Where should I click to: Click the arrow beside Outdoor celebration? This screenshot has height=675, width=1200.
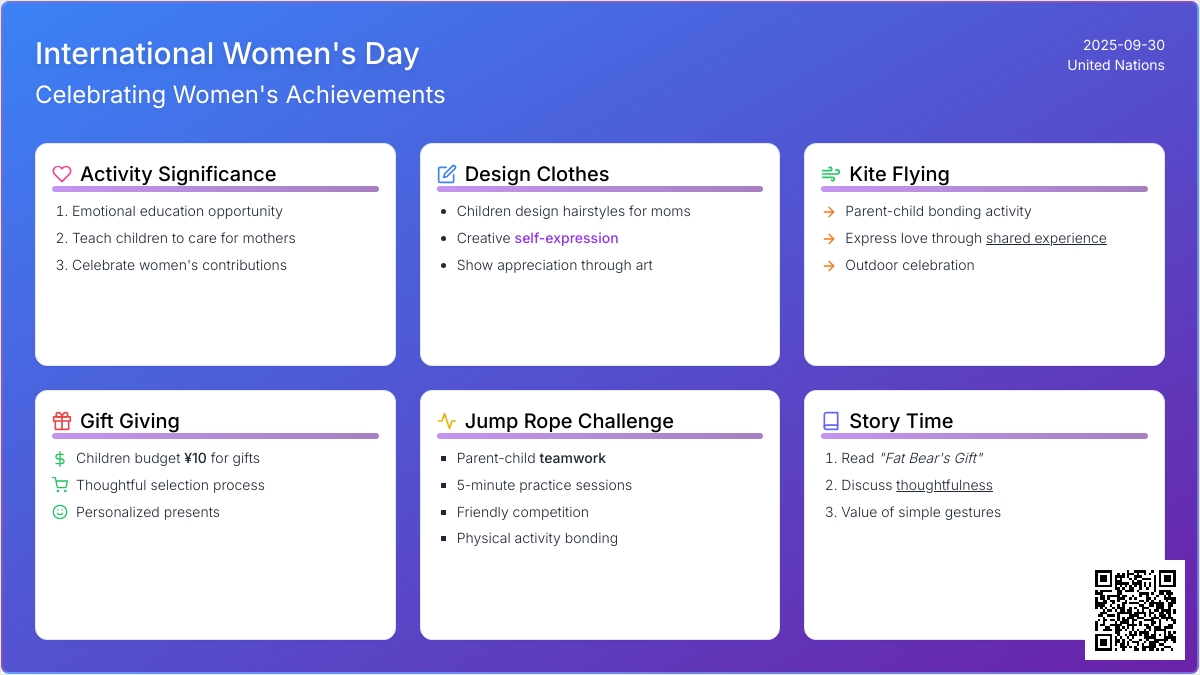829,265
